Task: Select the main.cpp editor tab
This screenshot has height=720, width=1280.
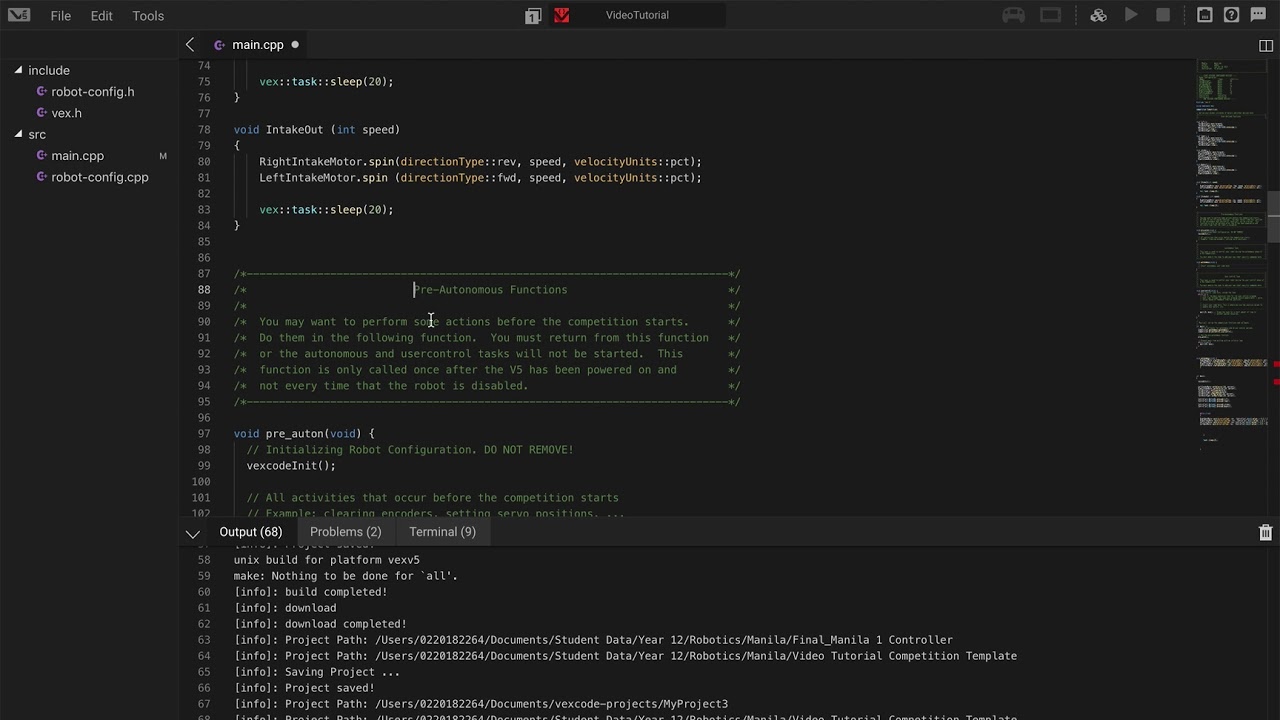Action: [258, 45]
